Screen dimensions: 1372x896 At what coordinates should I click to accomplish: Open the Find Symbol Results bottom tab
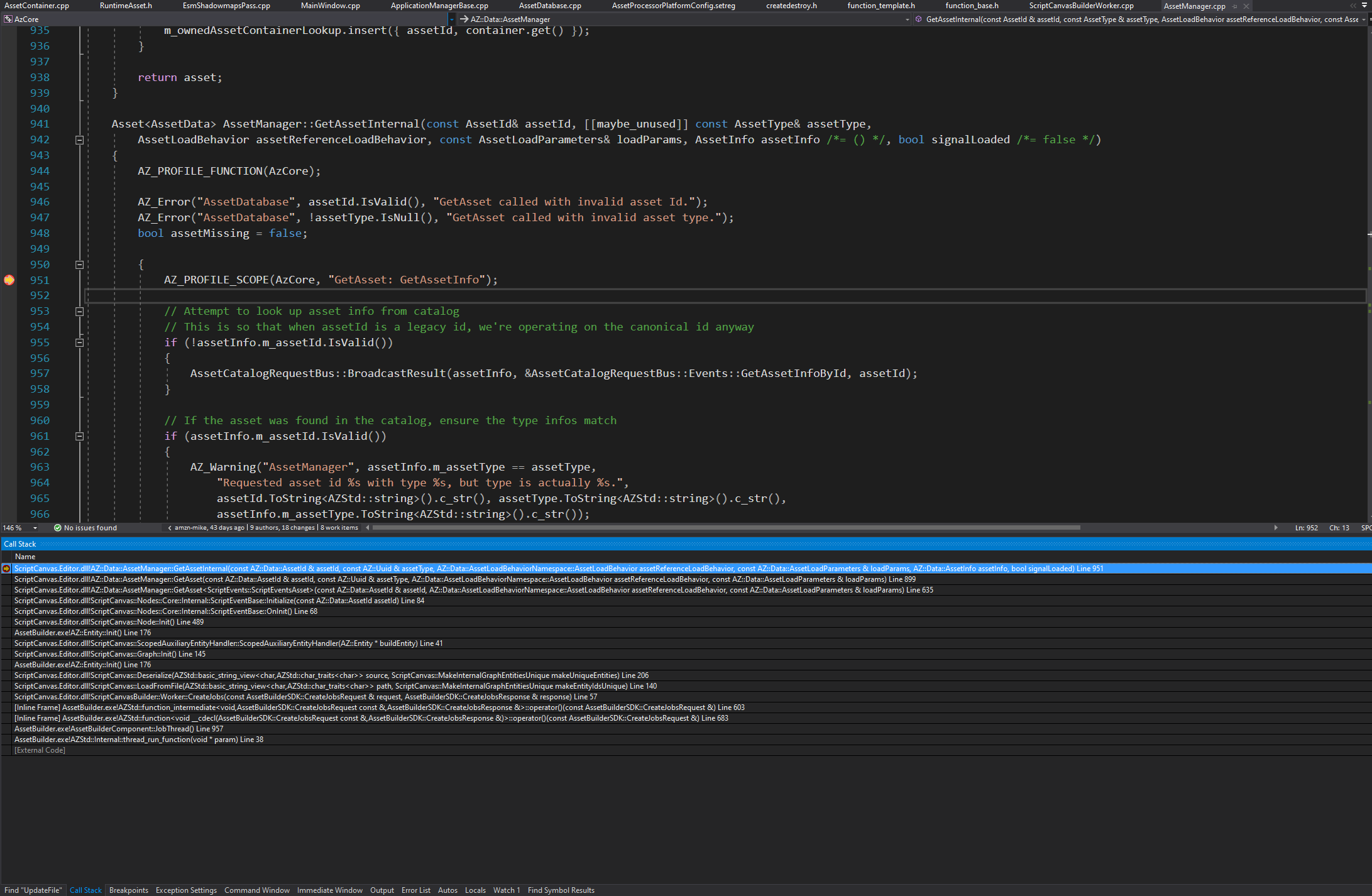point(561,890)
